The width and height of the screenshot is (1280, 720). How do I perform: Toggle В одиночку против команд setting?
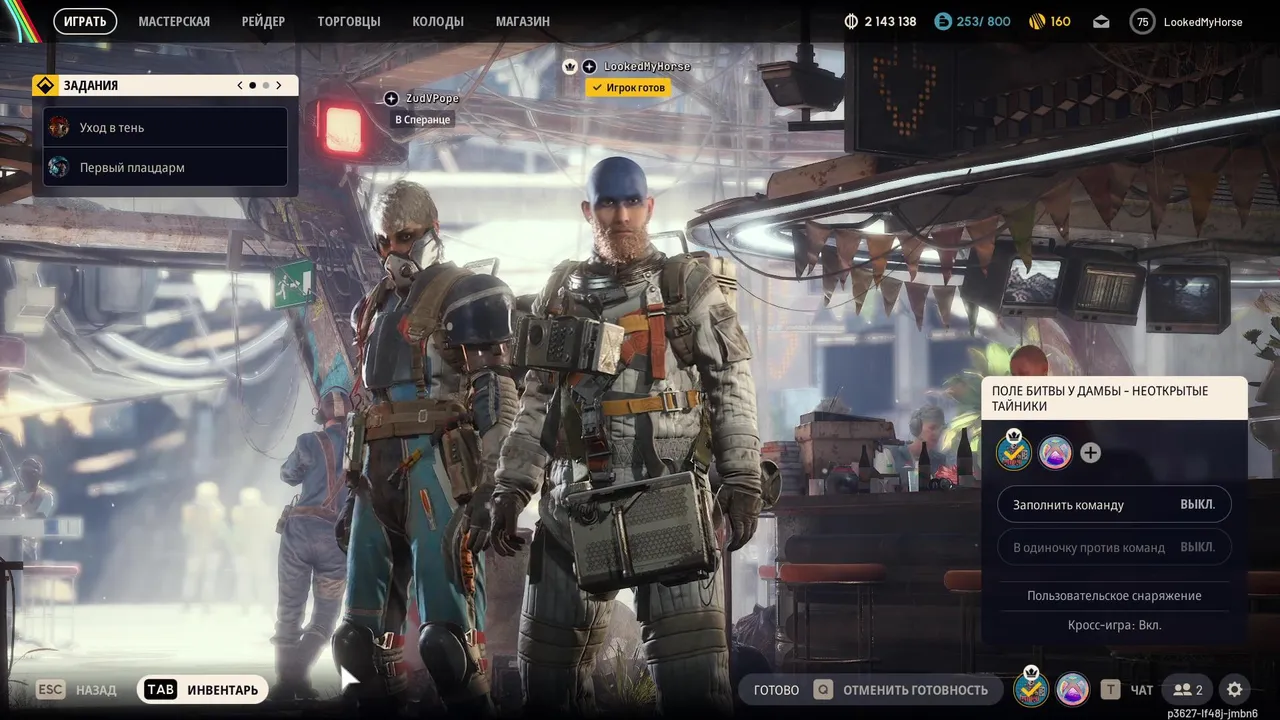(1114, 547)
